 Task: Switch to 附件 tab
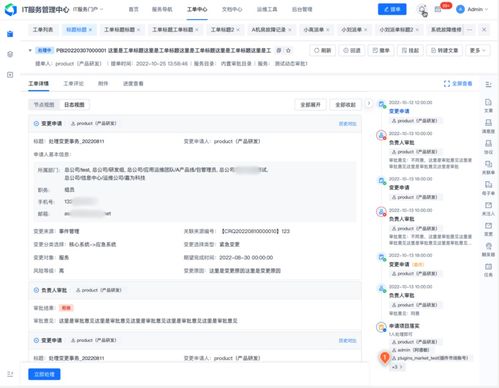(103, 83)
